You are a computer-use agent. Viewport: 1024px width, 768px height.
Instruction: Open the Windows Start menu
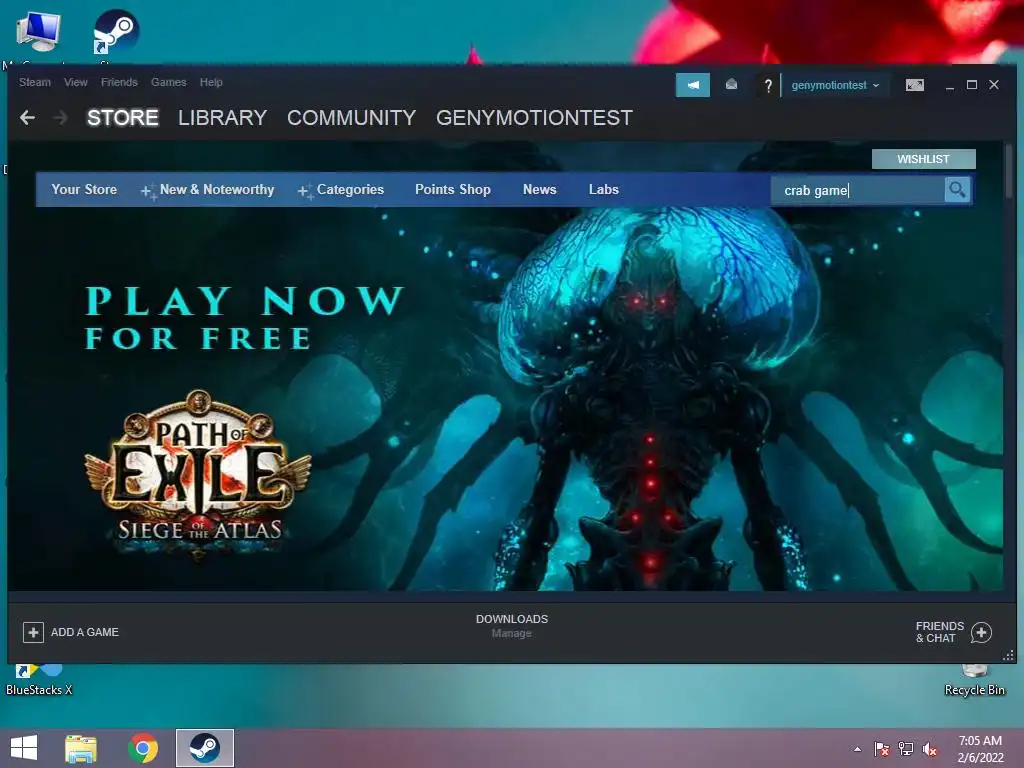(24, 748)
